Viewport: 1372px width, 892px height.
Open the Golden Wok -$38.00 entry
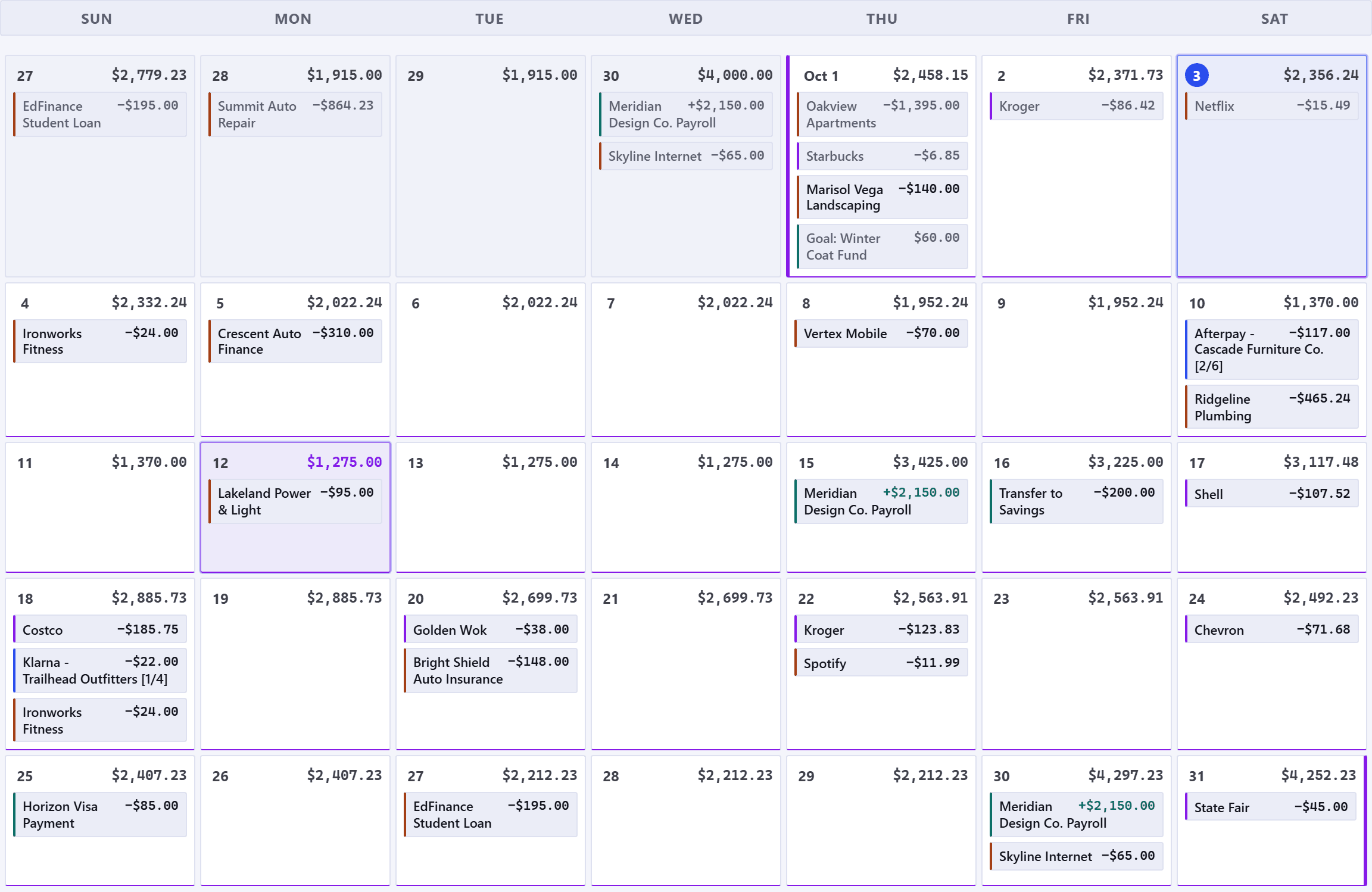490,629
